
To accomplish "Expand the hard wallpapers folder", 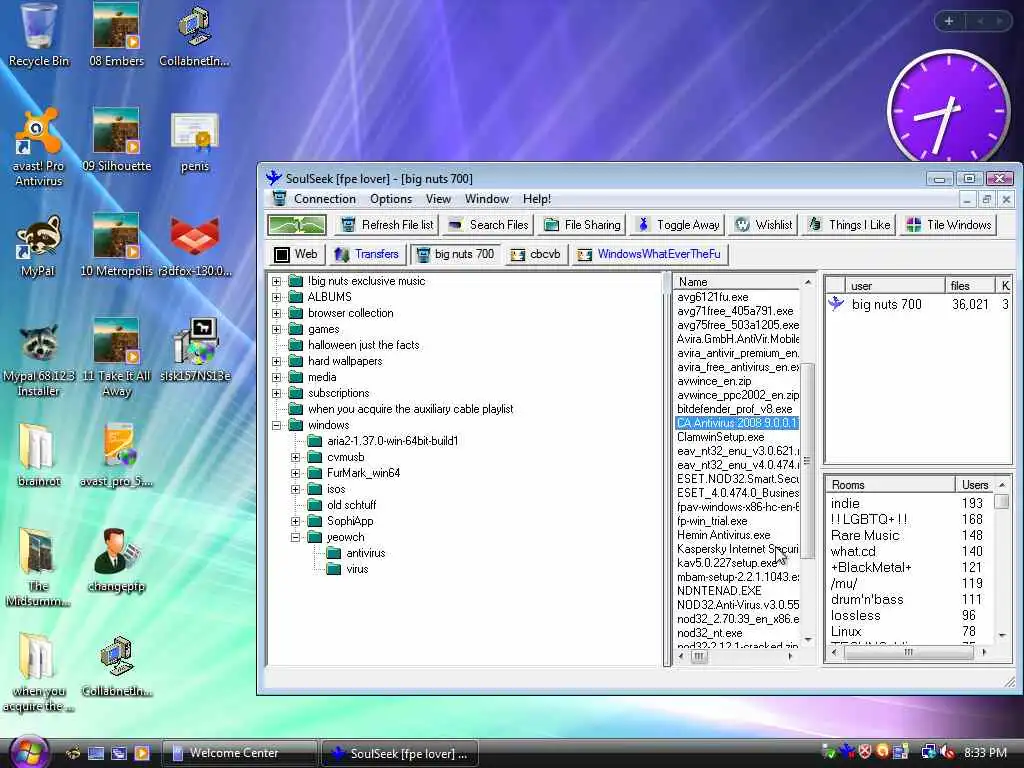I will [x=276, y=361].
